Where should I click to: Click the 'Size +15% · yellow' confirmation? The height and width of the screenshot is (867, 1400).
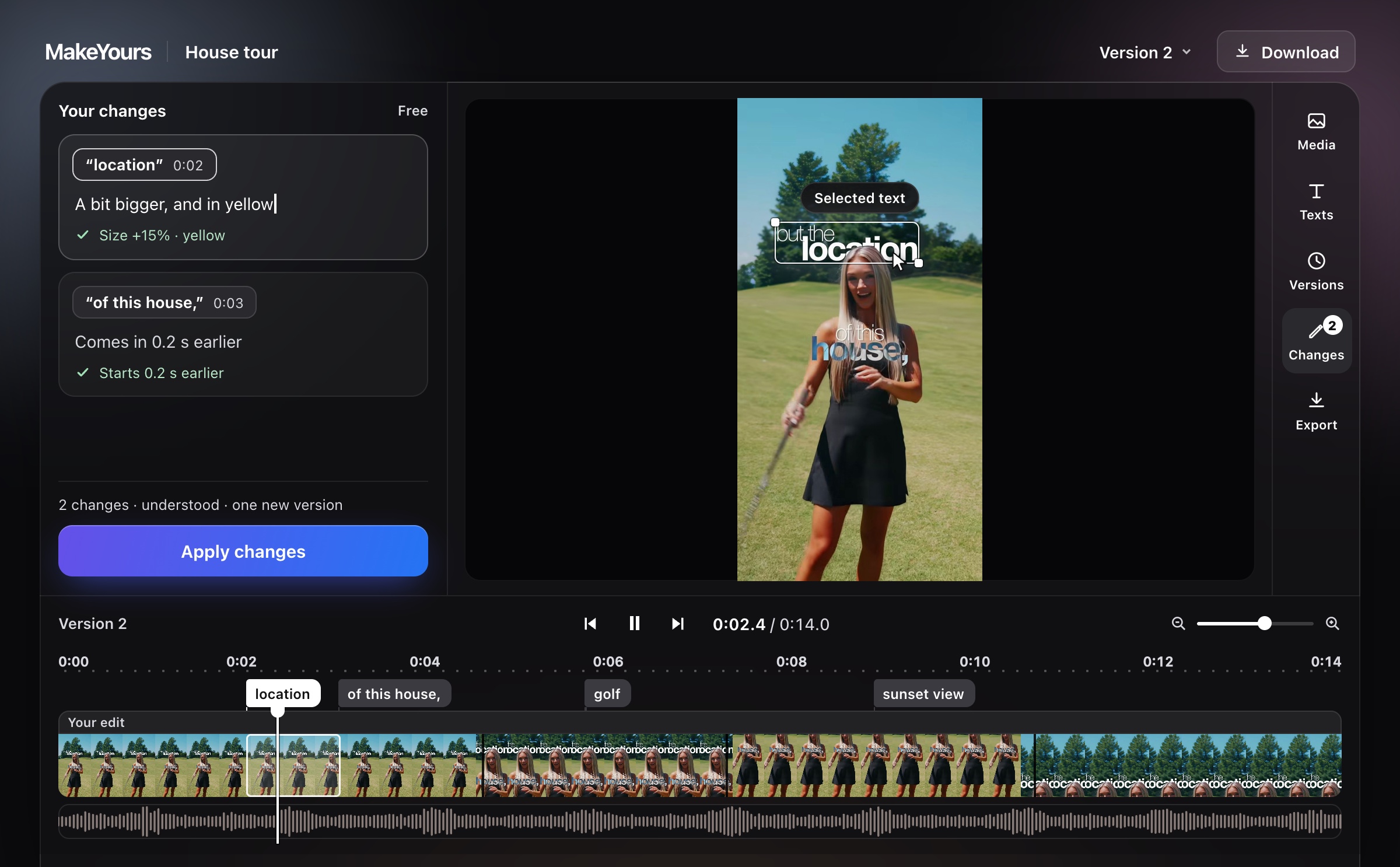point(151,235)
